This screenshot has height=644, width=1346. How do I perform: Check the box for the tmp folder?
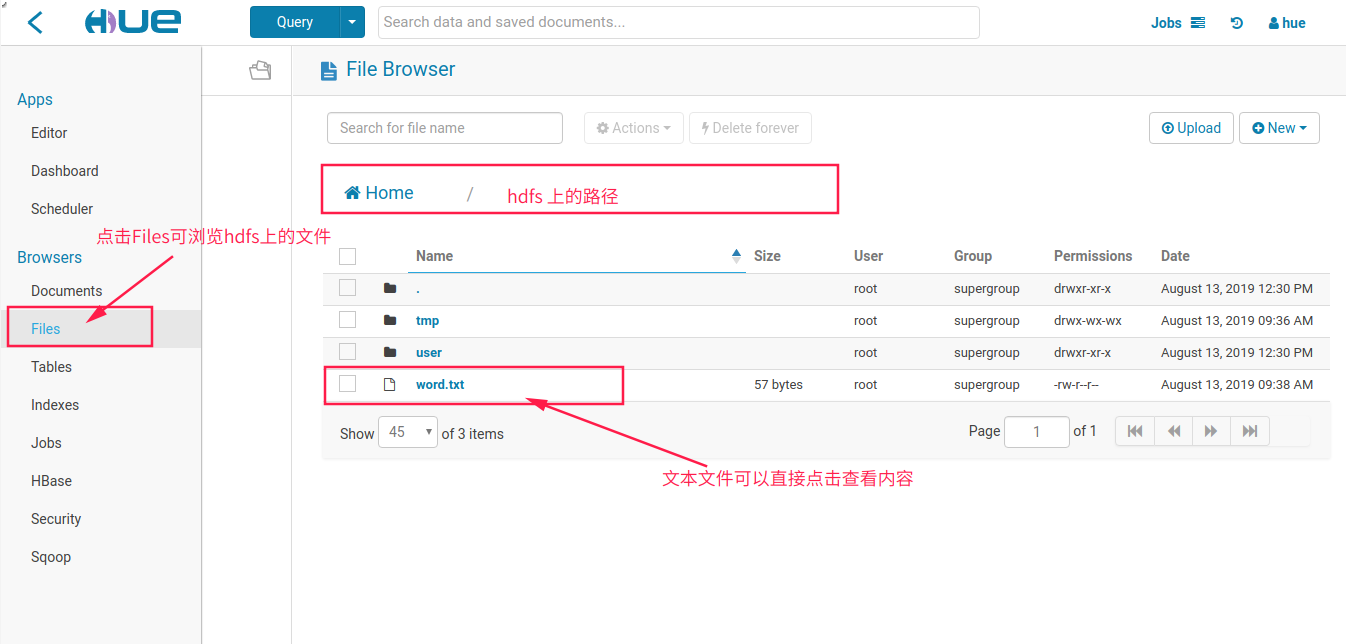(347, 320)
